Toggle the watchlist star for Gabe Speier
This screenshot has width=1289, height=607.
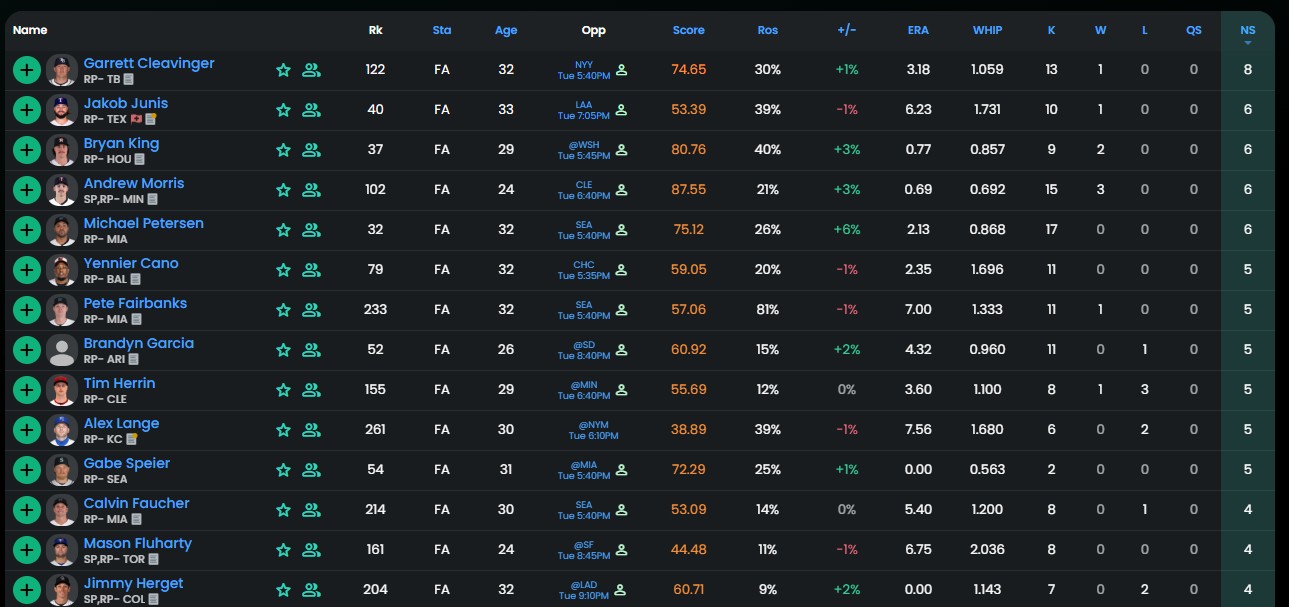[x=283, y=470]
